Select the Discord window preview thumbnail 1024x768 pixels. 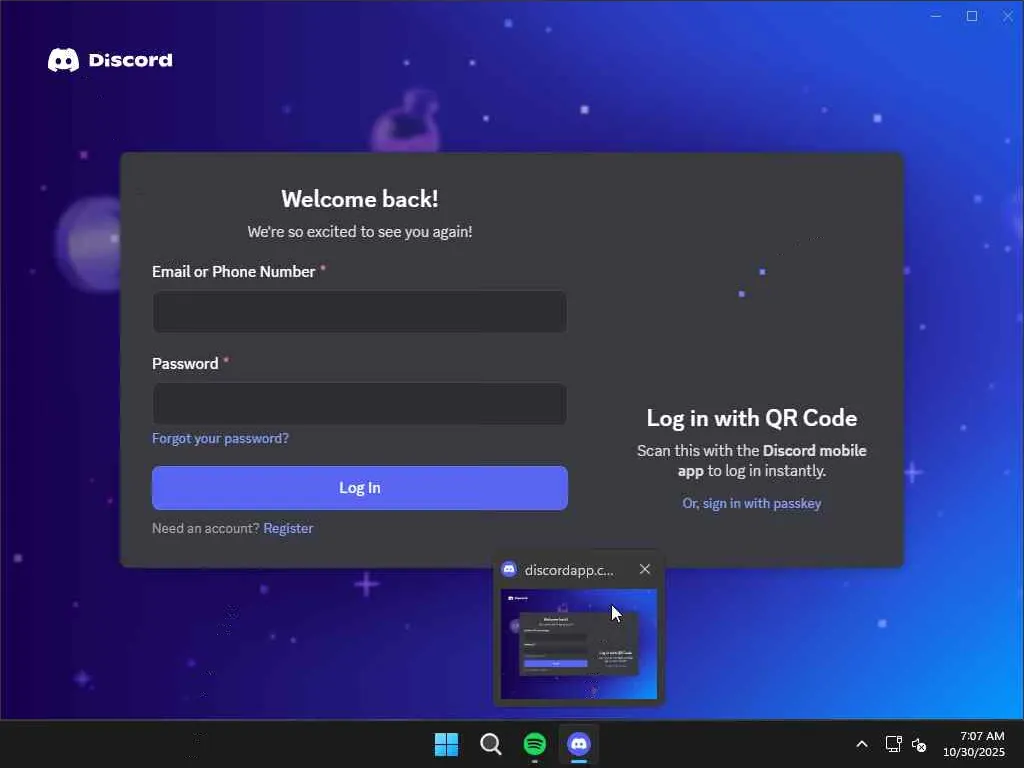[x=579, y=644]
